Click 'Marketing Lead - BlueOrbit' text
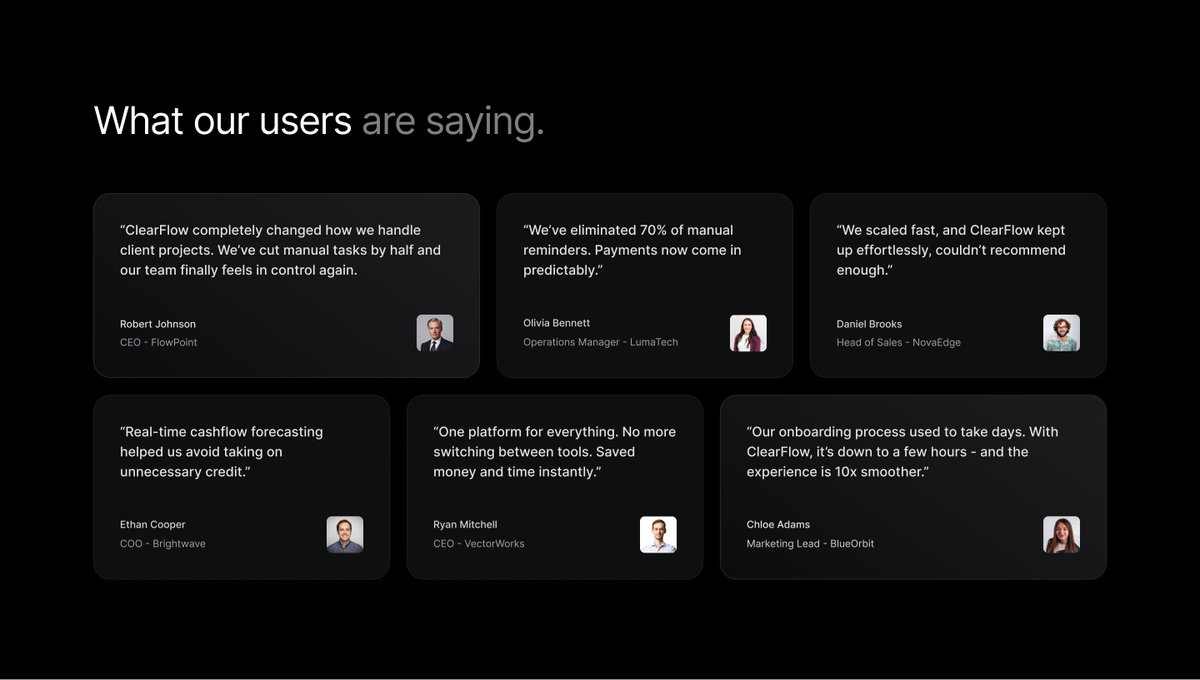Viewport: 1200px width, 680px height. tap(811, 544)
